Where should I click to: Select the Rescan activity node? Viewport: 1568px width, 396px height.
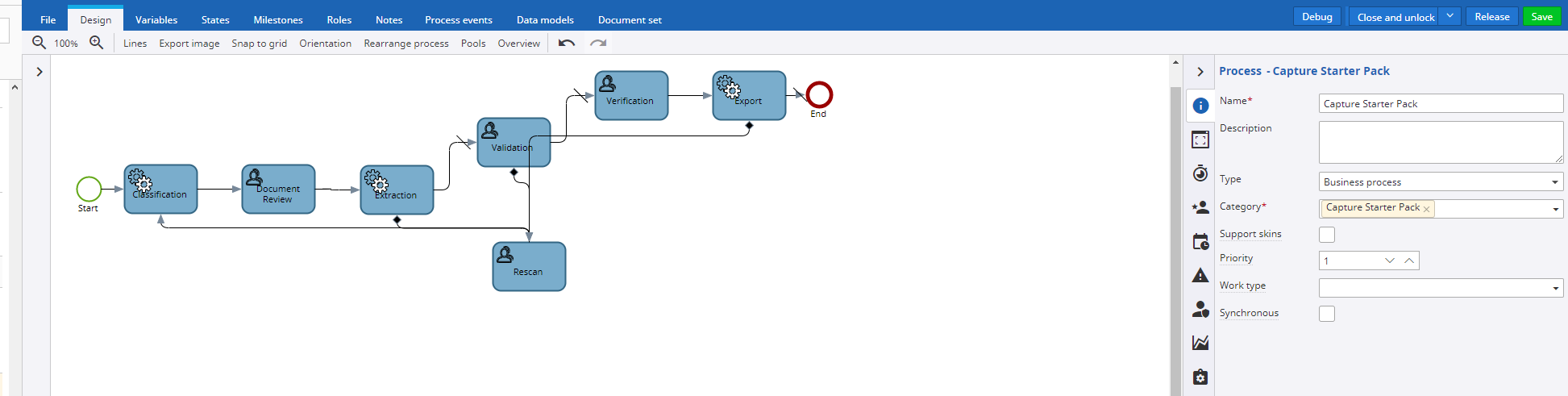click(529, 267)
